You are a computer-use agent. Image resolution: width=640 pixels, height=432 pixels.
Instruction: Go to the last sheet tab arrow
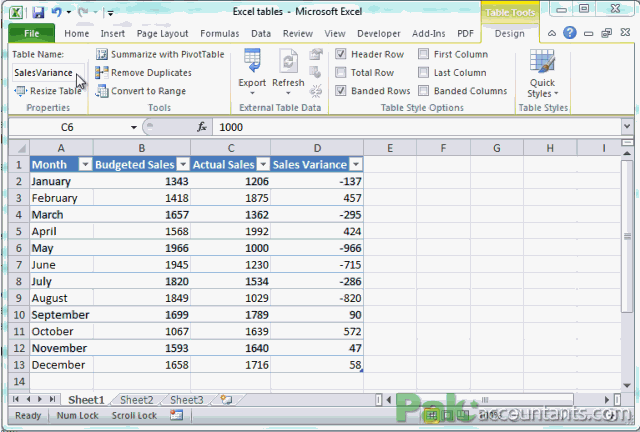tap(52, 399)
